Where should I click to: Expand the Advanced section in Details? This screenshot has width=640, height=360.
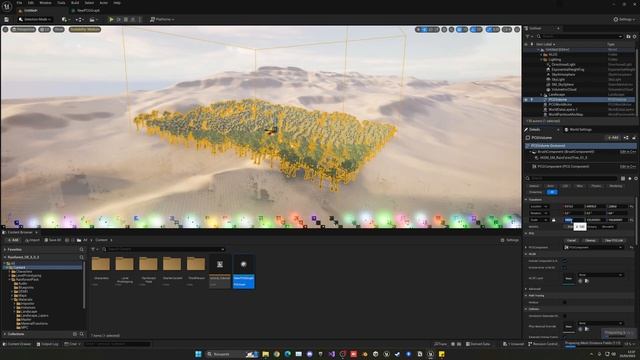click(x=526, y=289)
